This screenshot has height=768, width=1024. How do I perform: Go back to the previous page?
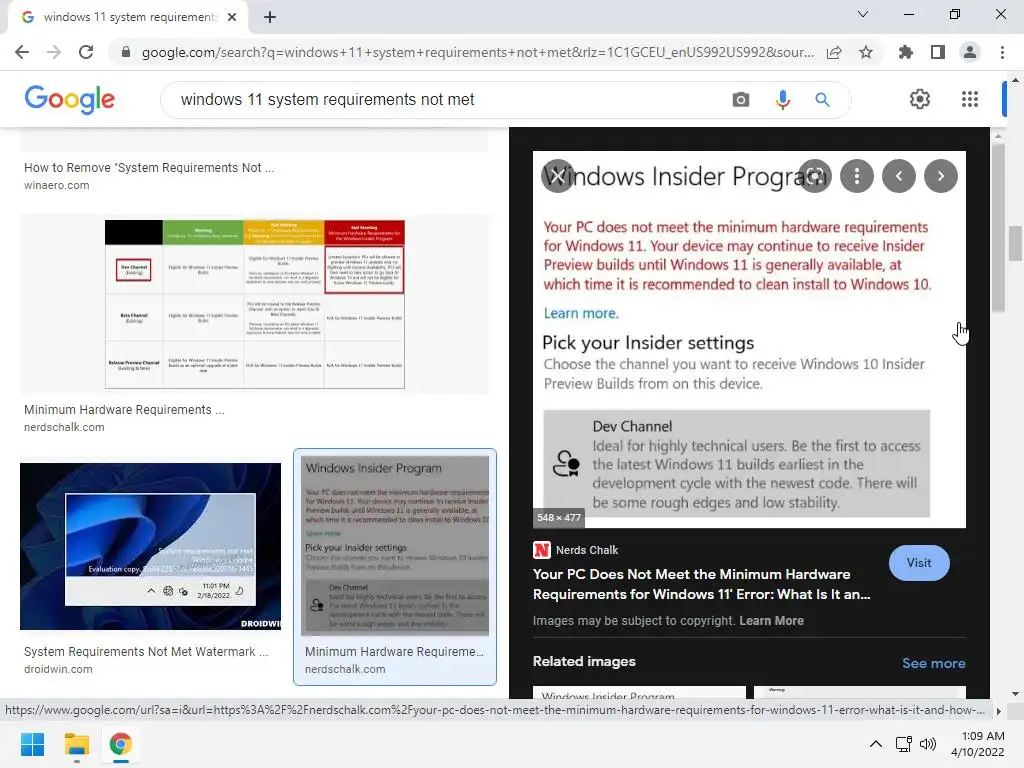pos(22,52)
